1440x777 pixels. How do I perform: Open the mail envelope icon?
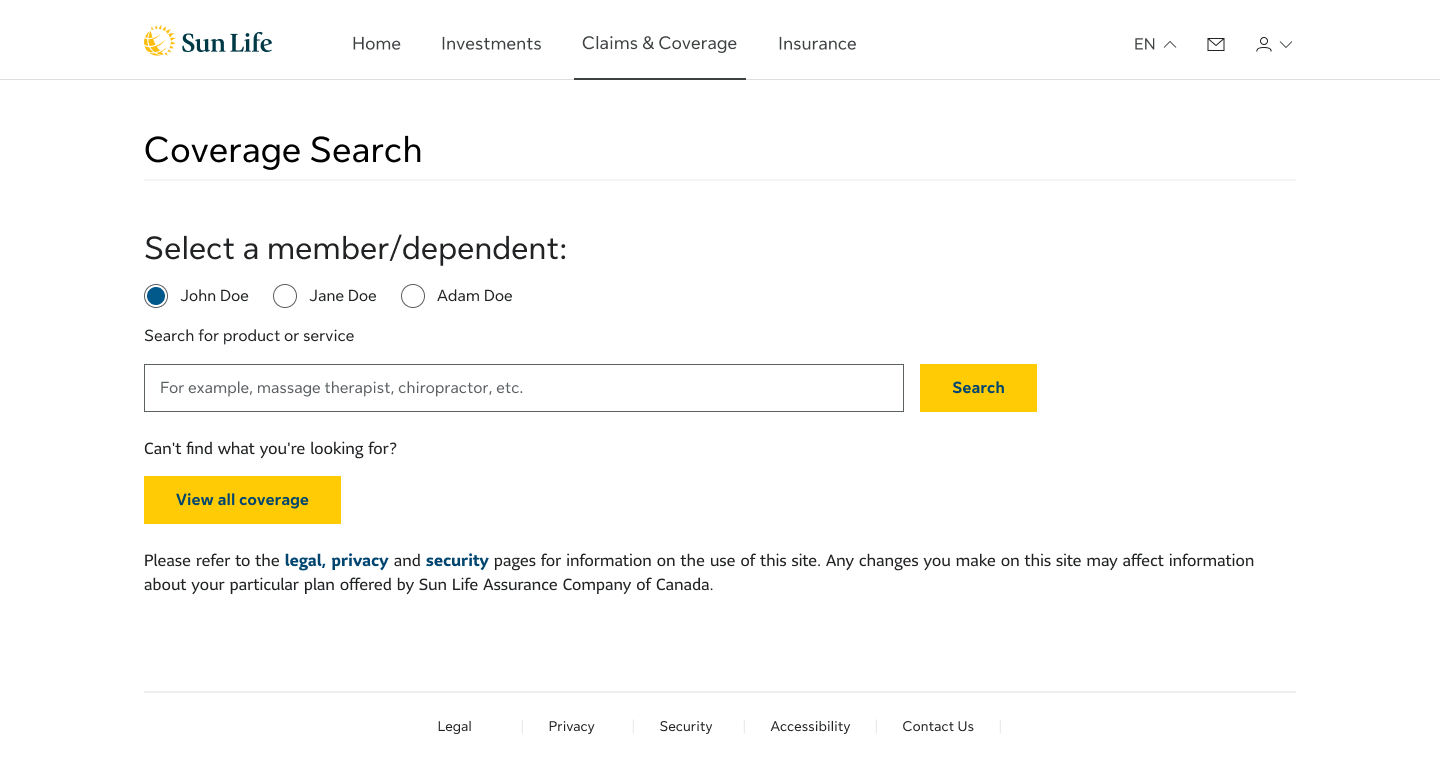[1216, 44]
